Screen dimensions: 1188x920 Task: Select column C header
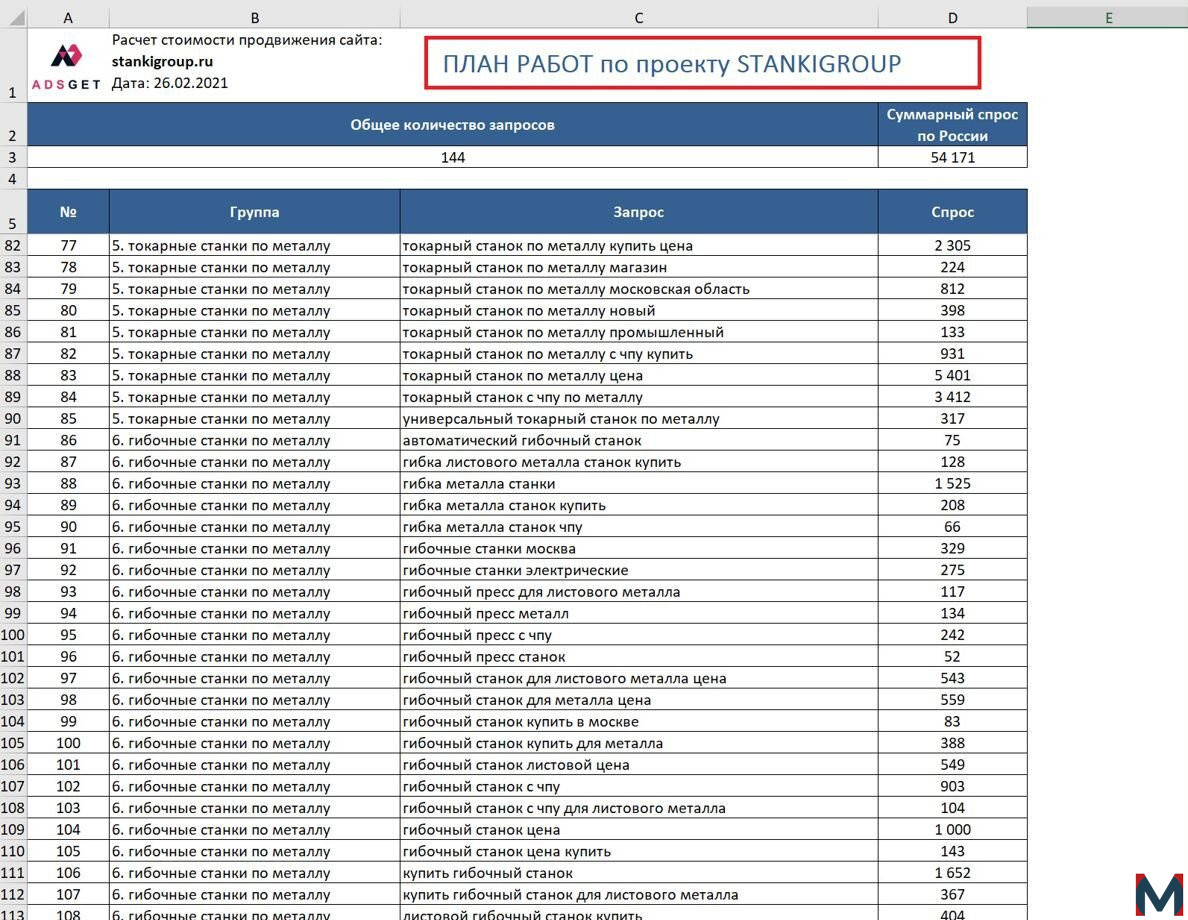(x=639, y=17)
